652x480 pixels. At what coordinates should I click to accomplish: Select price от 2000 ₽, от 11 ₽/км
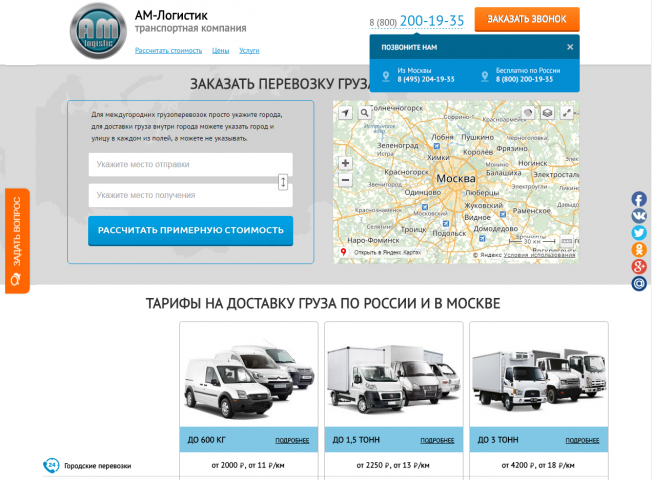click(x=248, y=465)
